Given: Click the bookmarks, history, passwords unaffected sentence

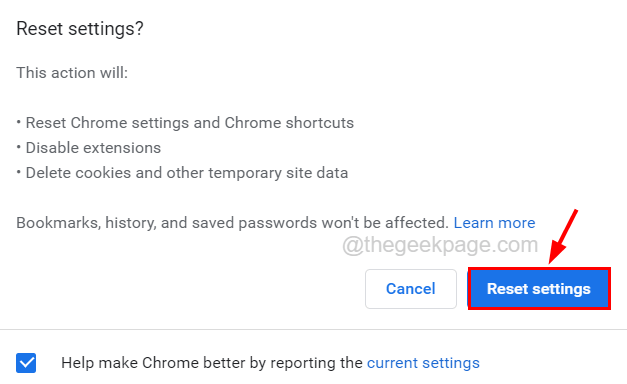Looking at the screenshot, I should [232, 223].
